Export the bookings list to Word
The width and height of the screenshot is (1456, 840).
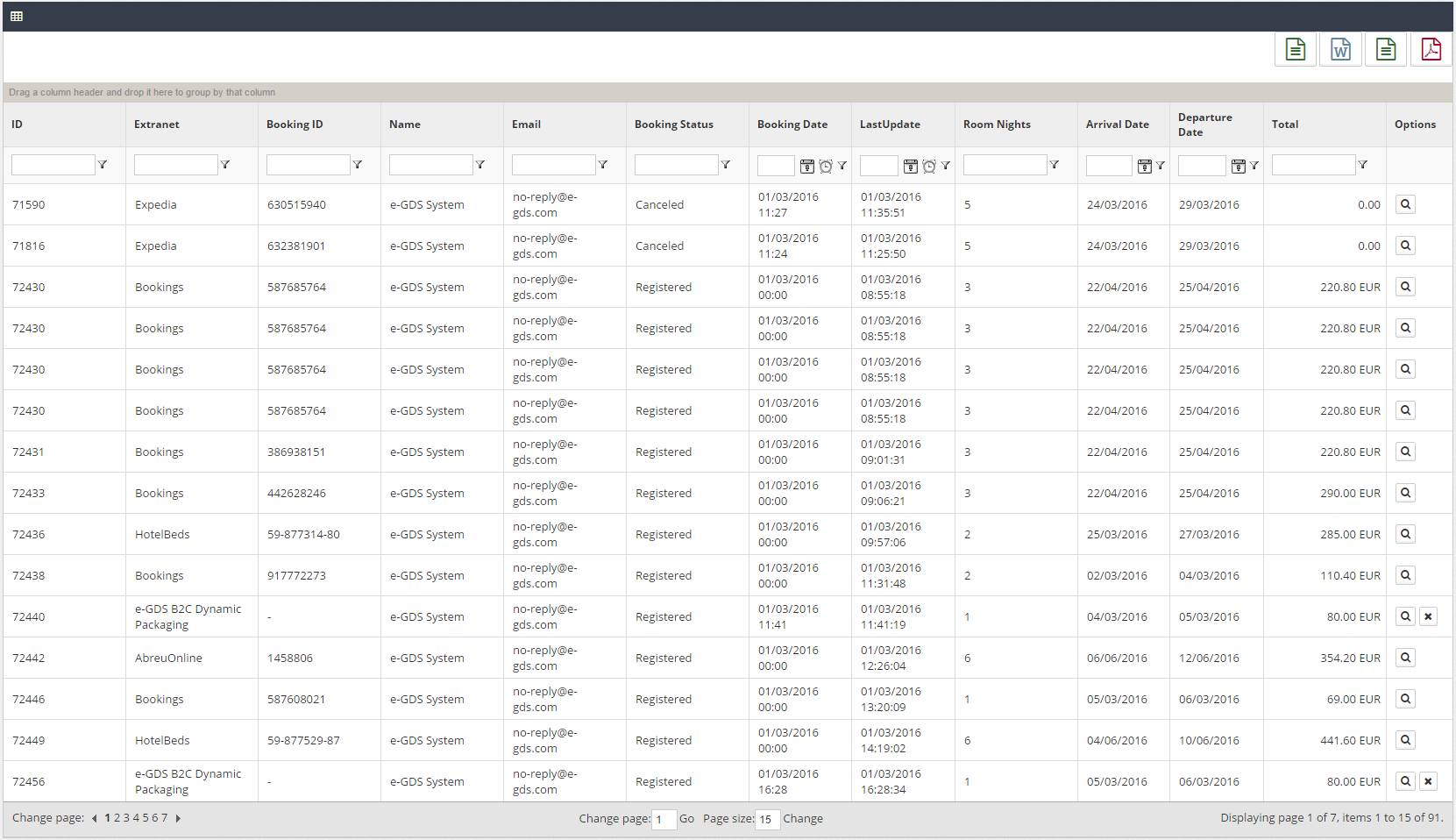coord(1340,50)
